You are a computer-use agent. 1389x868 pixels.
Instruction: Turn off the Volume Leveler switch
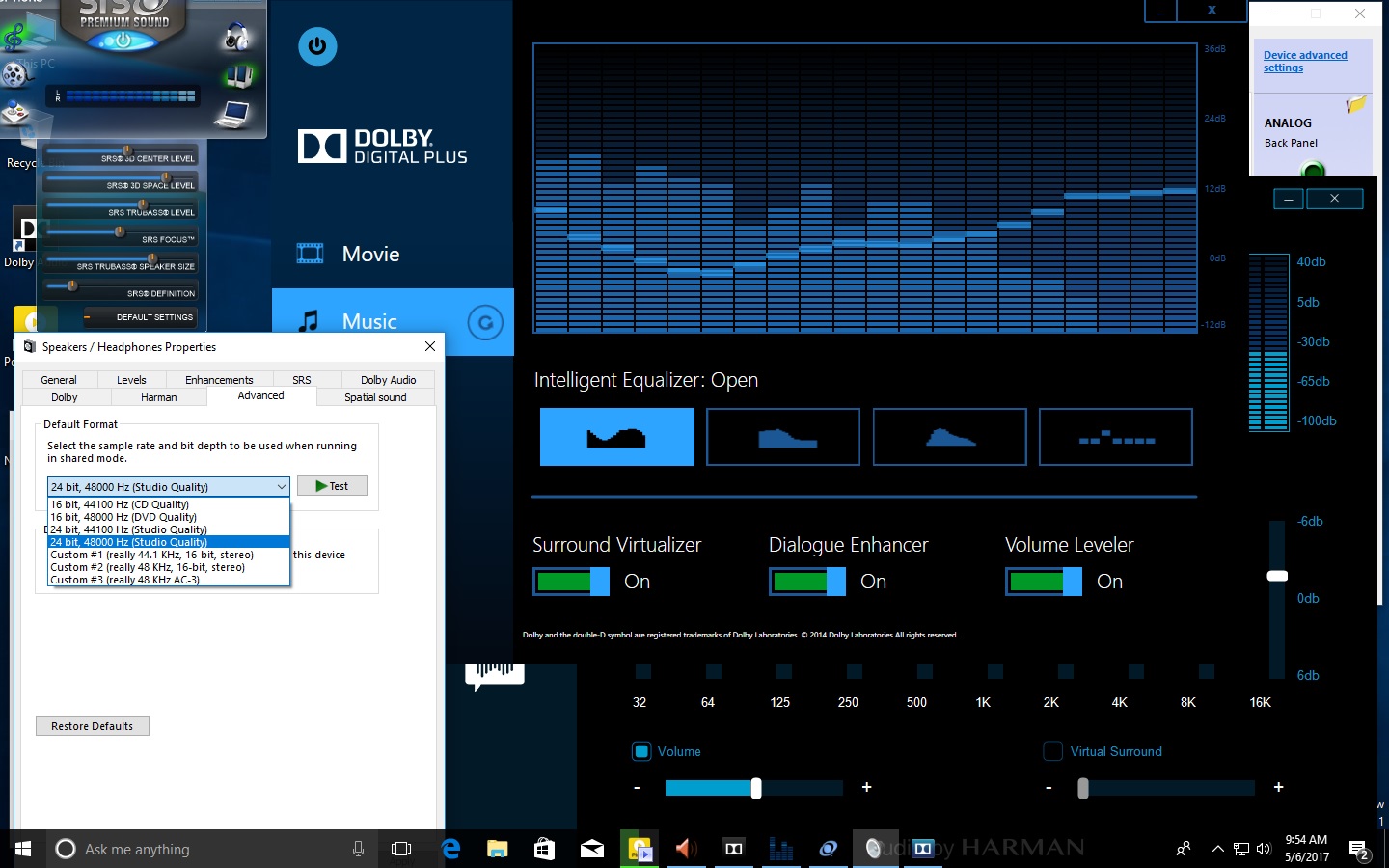pyautogui.click(x=1044, y=582)
